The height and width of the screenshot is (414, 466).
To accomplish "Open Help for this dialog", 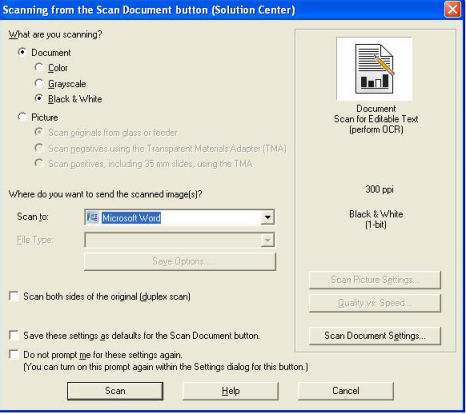I will (x=230, y=391).
